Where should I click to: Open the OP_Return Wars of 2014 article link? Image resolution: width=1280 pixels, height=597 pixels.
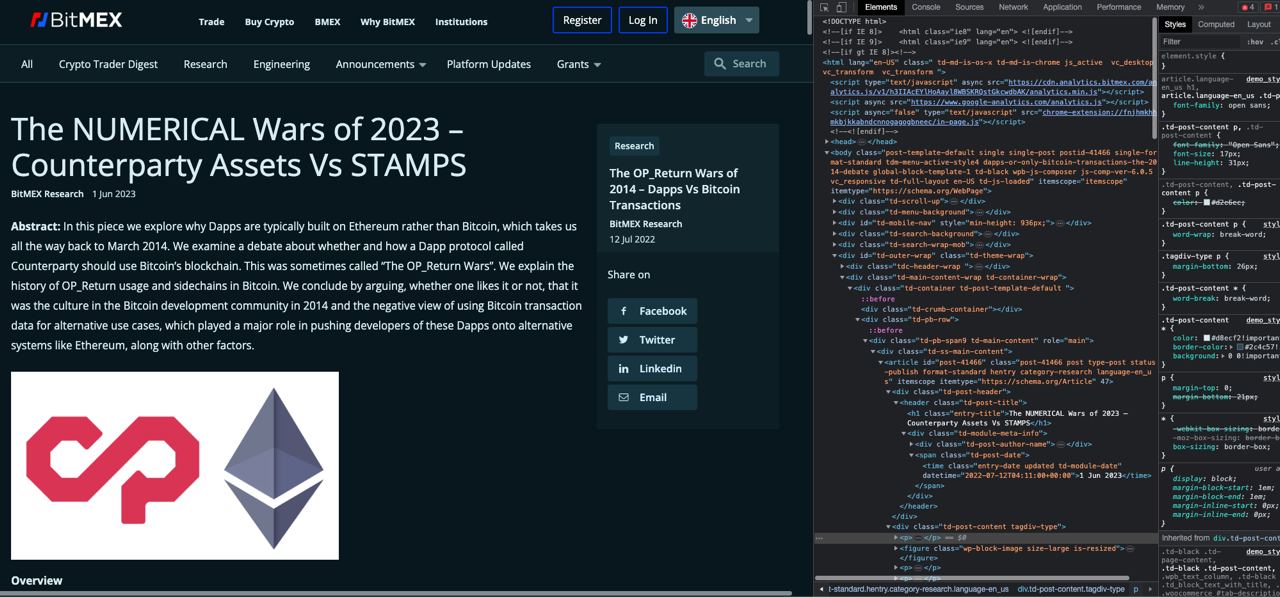(x=675, y=189)
